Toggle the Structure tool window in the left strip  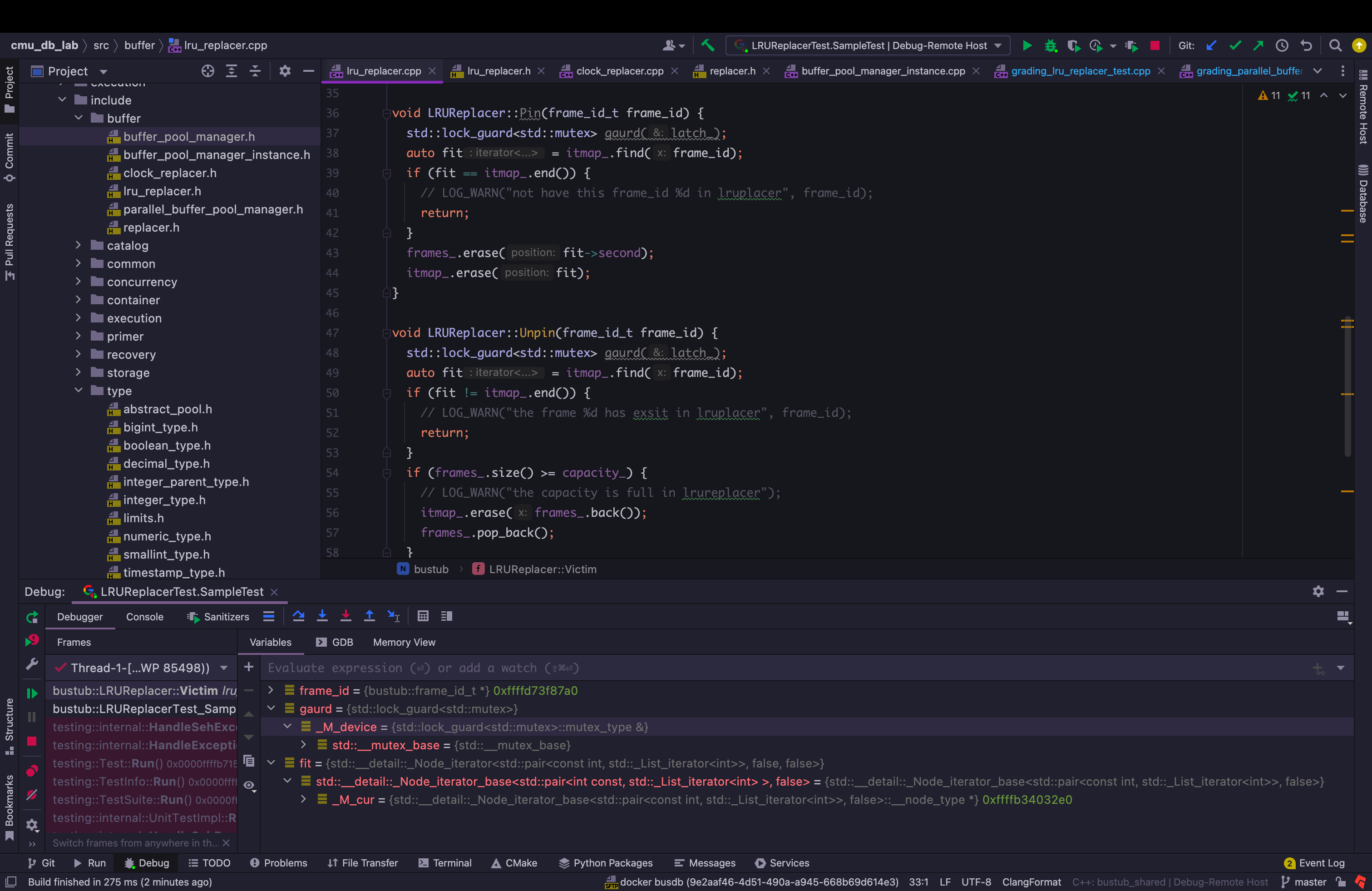pyautogui.click(x=9, y=726)
